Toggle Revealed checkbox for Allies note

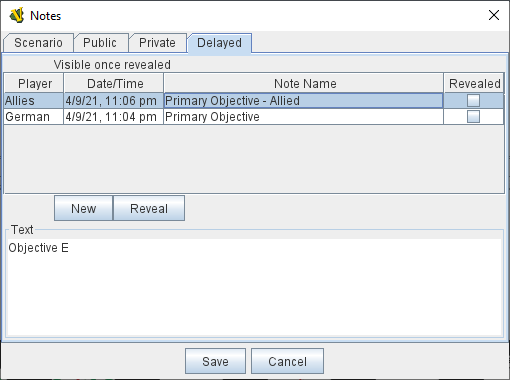click(473, 100)
